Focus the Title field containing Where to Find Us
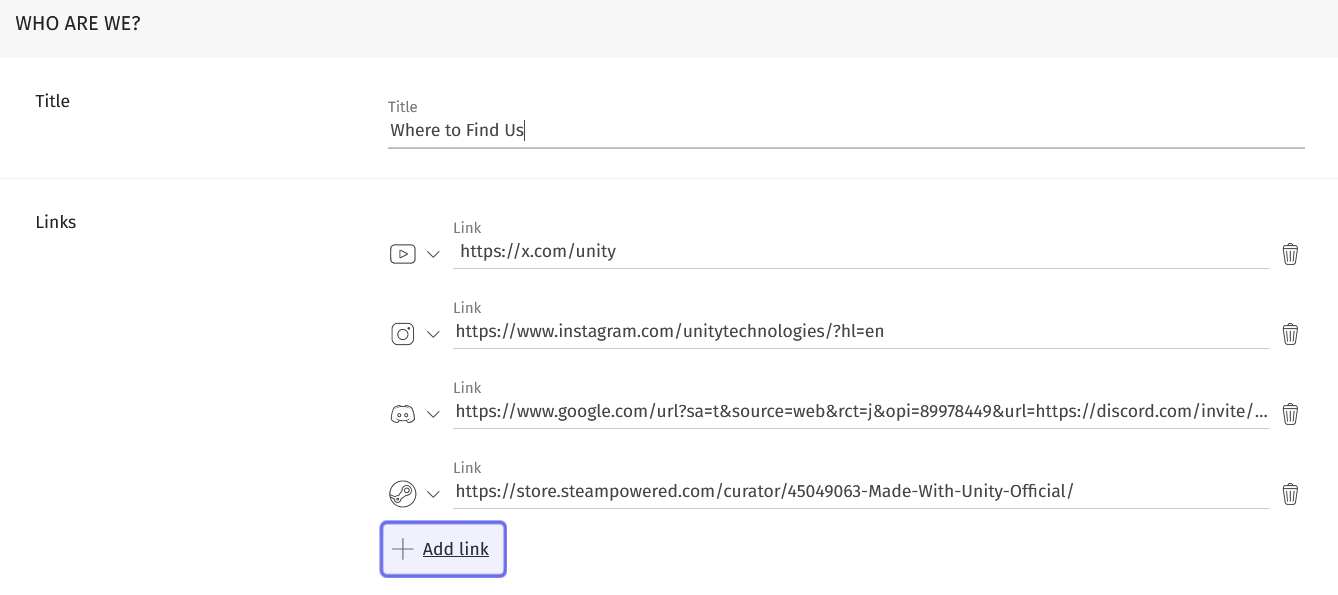Viewport: 1338px width, 595px height. (845, 131)
